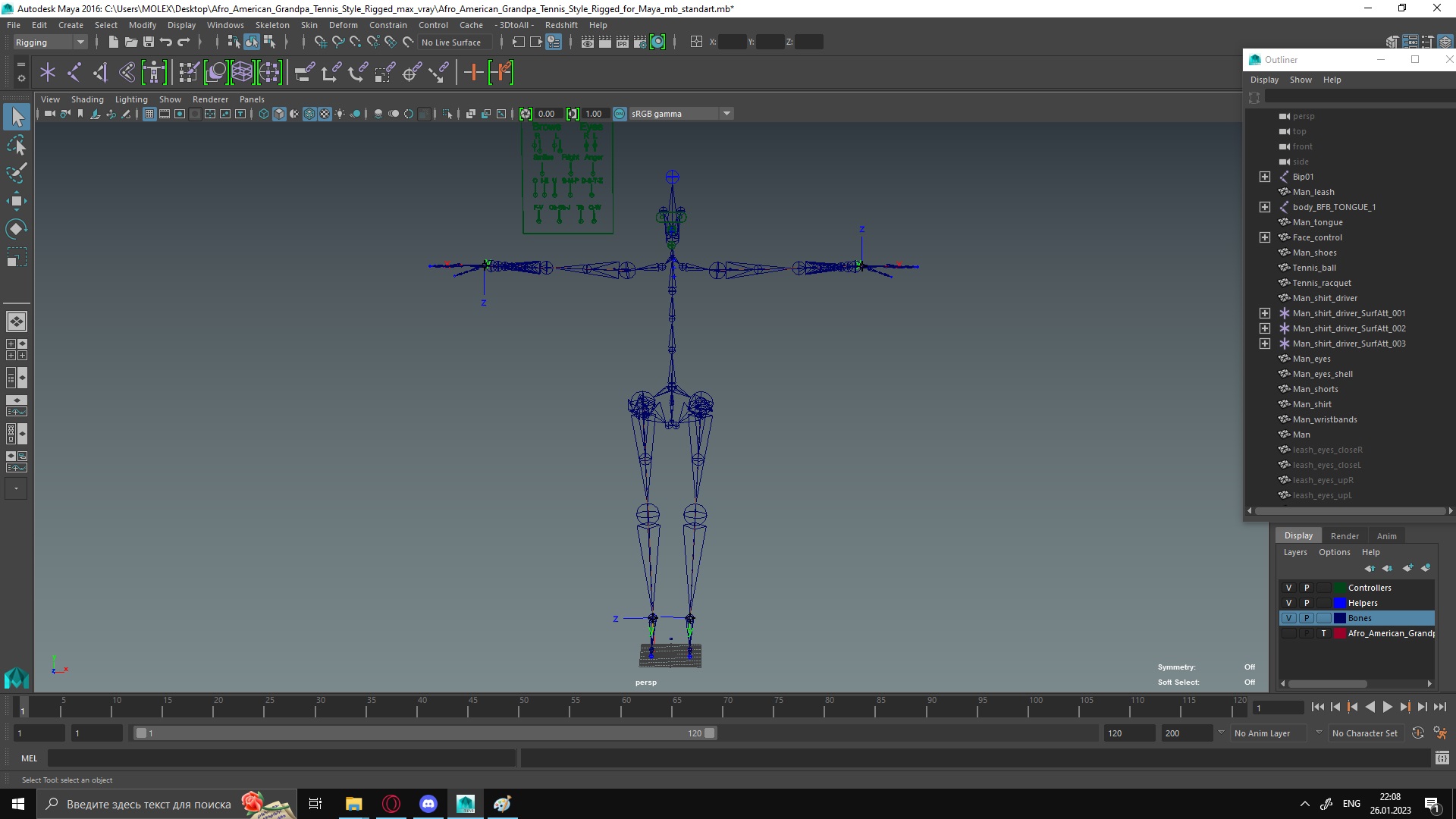Activate the Move tool in toolbox
The height and width of the screenshot is (819, 1456).
coord(17,201)
